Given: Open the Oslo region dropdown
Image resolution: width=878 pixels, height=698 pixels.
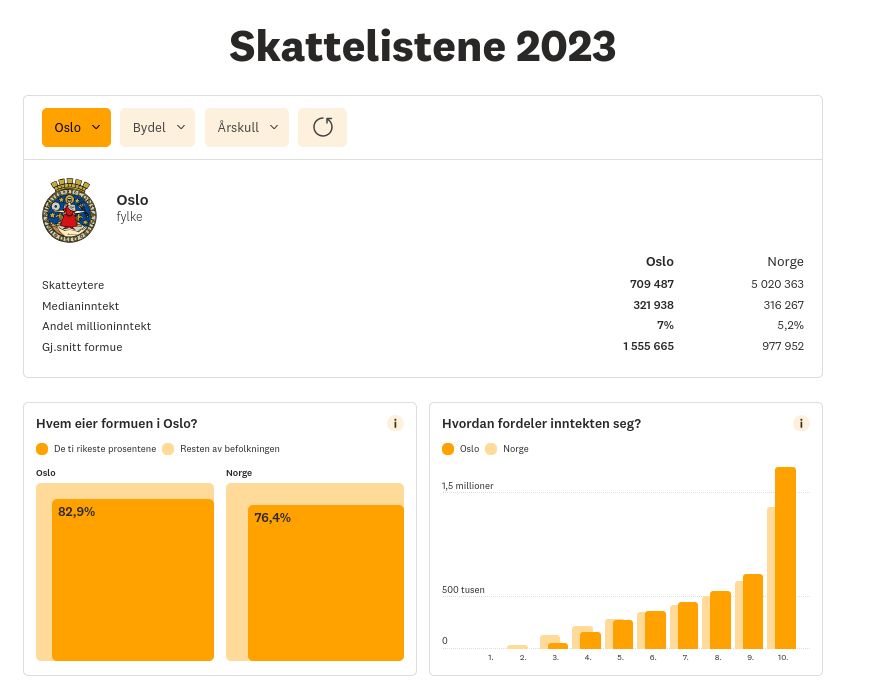Looking at the screenshot, I should tap(76, 127).
